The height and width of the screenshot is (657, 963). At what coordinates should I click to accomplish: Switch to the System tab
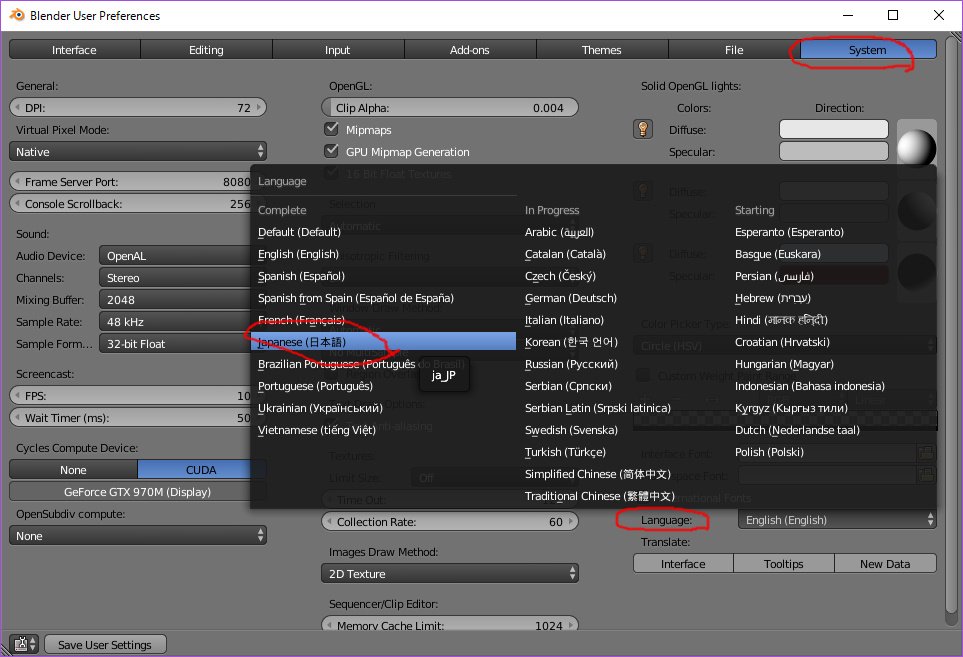pyautogui.click(x=868, y=50)
